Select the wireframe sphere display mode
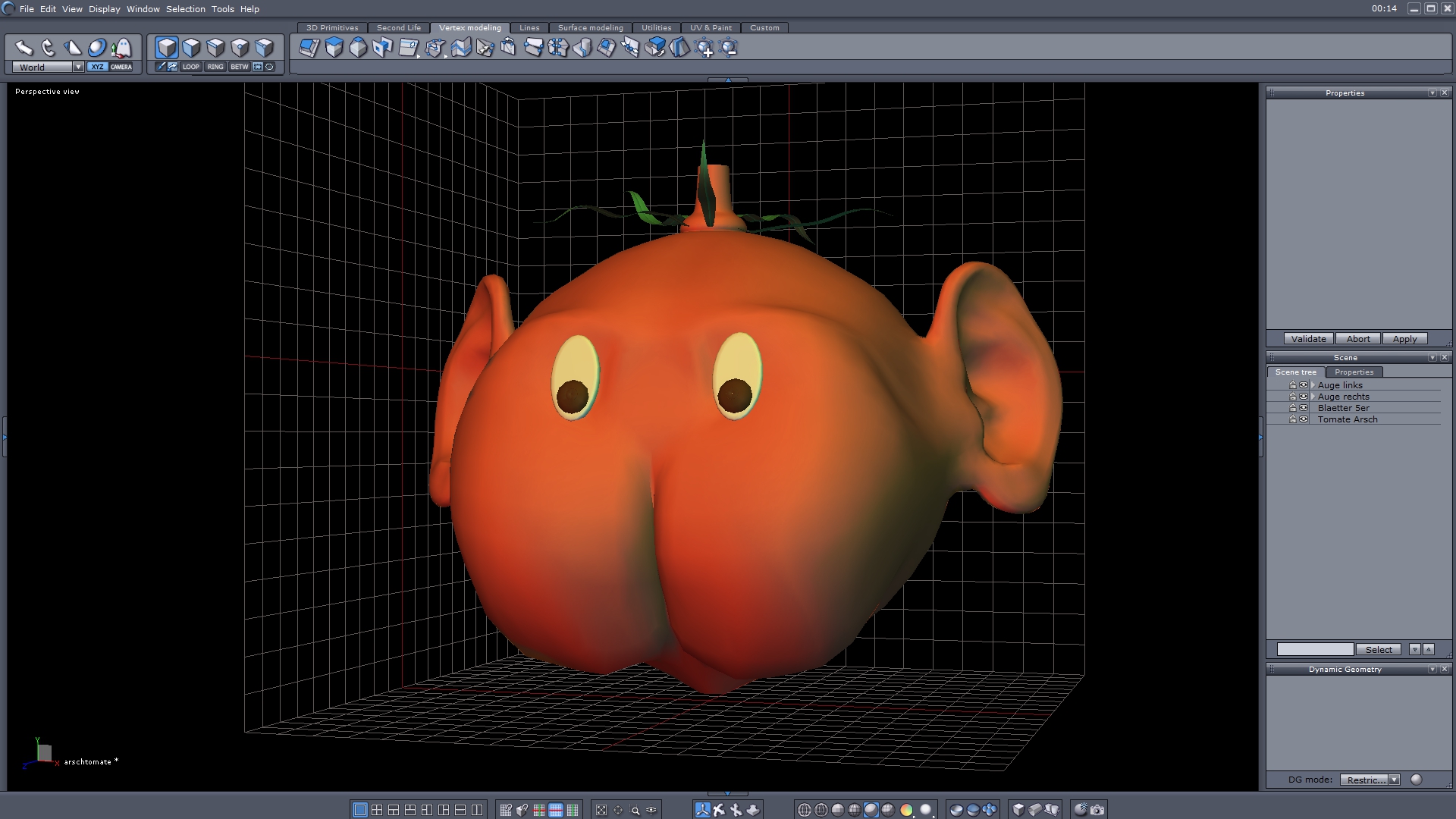This screenshot has width=1456, height=819. tap(805, 810)
